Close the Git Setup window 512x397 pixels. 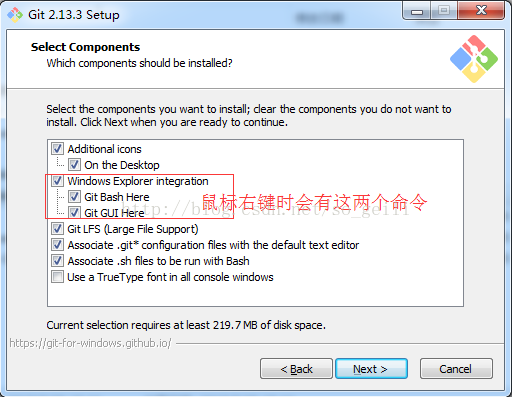pyautogui.click(x=481, y=11)
